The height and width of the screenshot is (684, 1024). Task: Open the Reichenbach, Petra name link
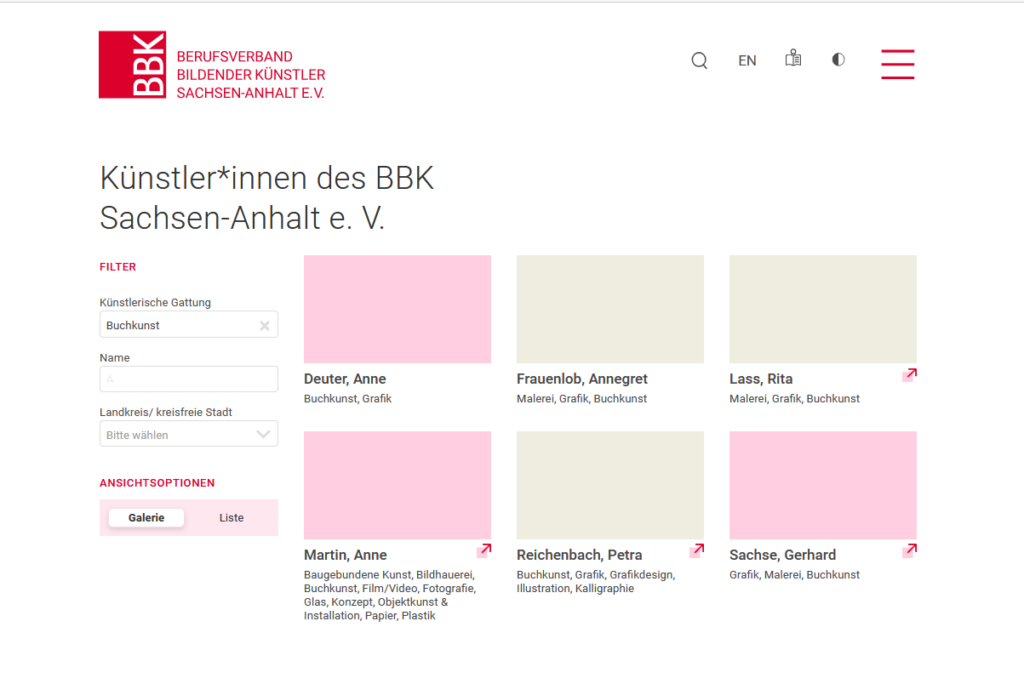[x=579, y=555]
